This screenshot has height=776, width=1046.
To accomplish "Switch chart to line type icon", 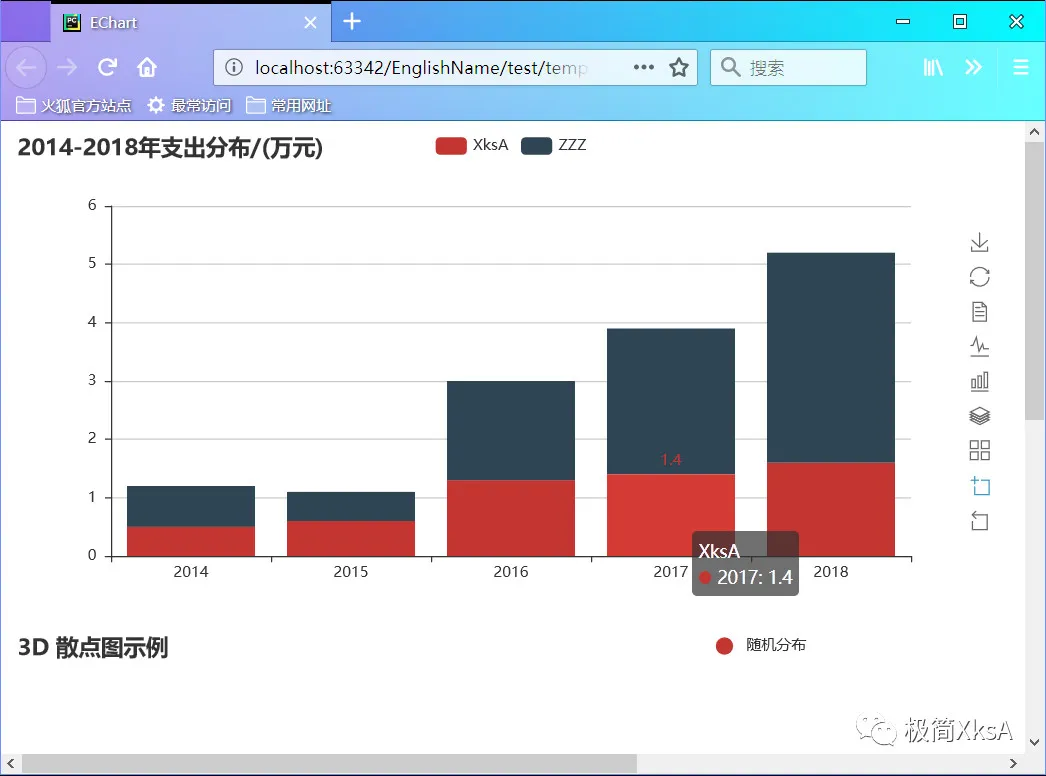I will coord(979,346).
